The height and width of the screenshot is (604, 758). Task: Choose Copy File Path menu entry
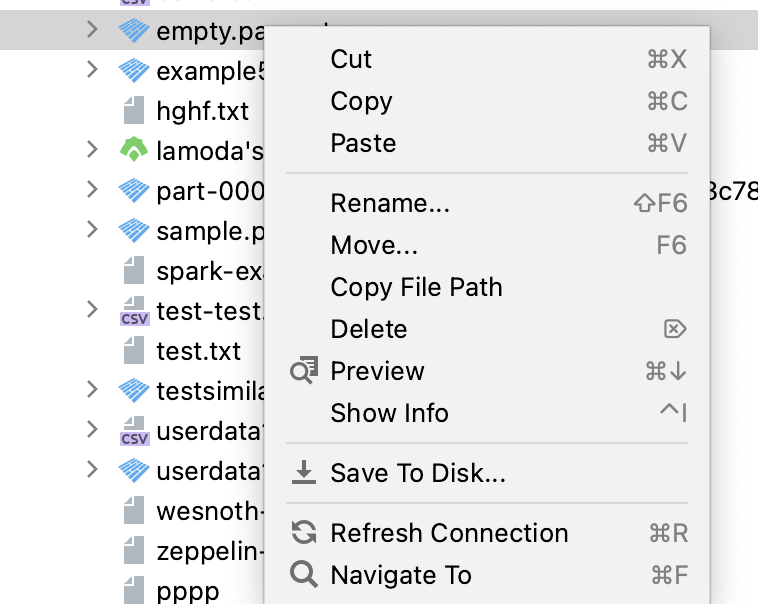[x=416, y=287]
